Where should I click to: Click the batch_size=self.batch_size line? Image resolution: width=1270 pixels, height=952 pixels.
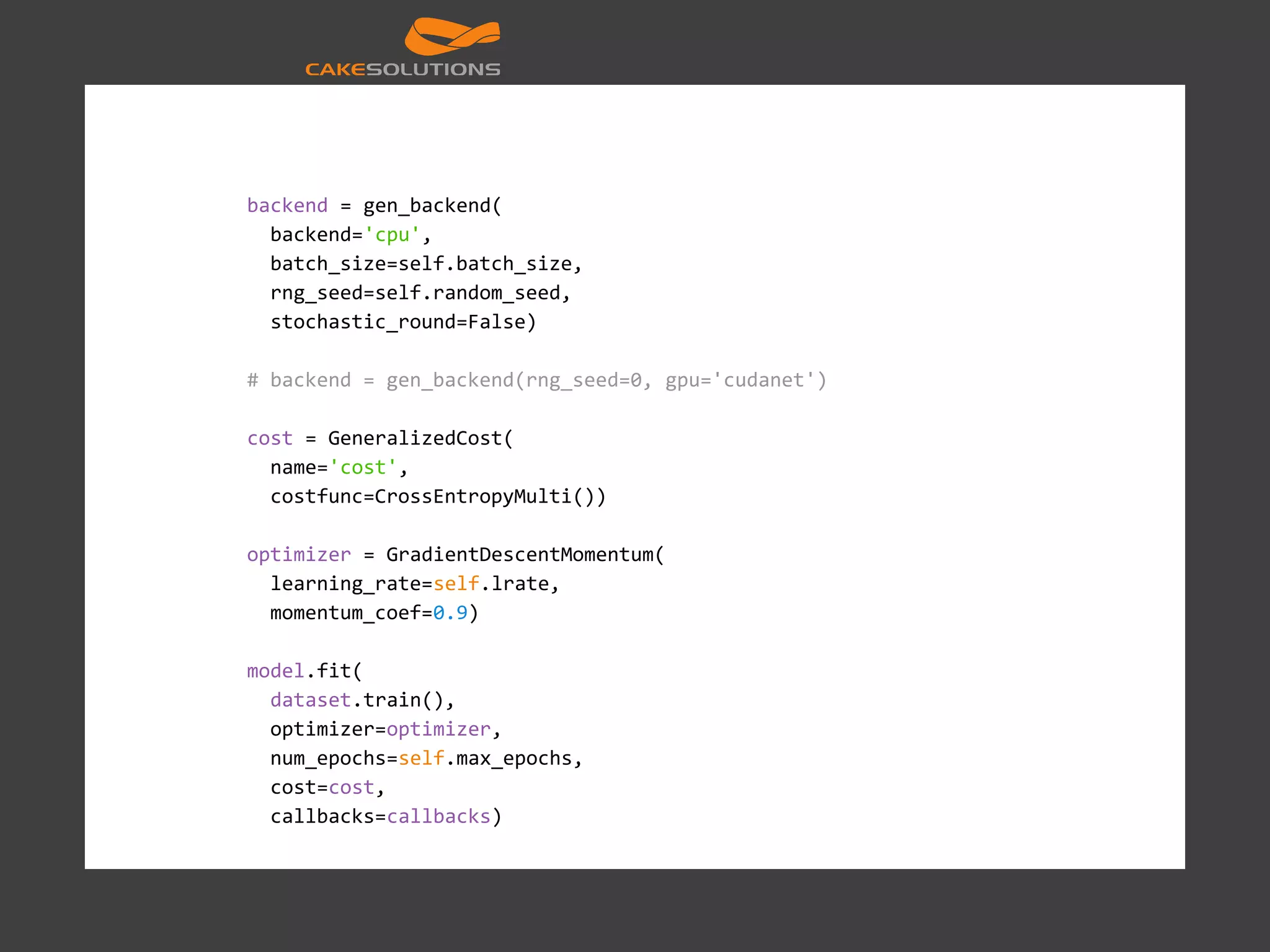click(425, 264)
